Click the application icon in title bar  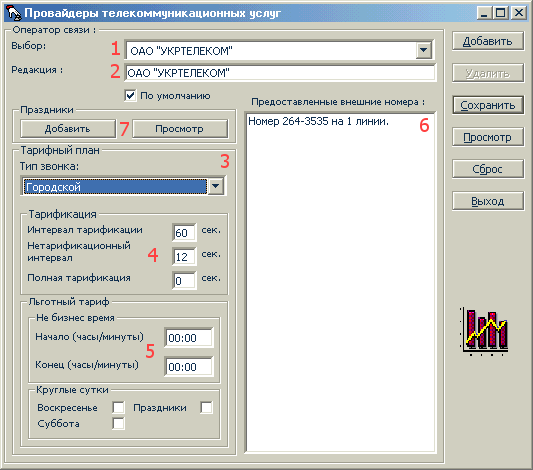tap(14, 13)
